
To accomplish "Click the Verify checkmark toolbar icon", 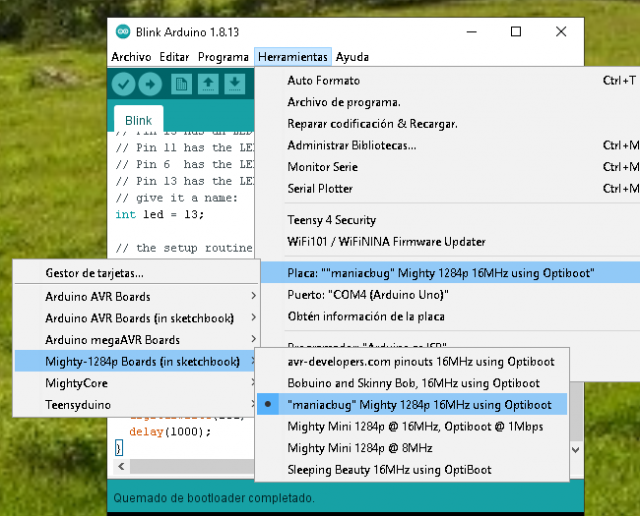I will 124,85.
